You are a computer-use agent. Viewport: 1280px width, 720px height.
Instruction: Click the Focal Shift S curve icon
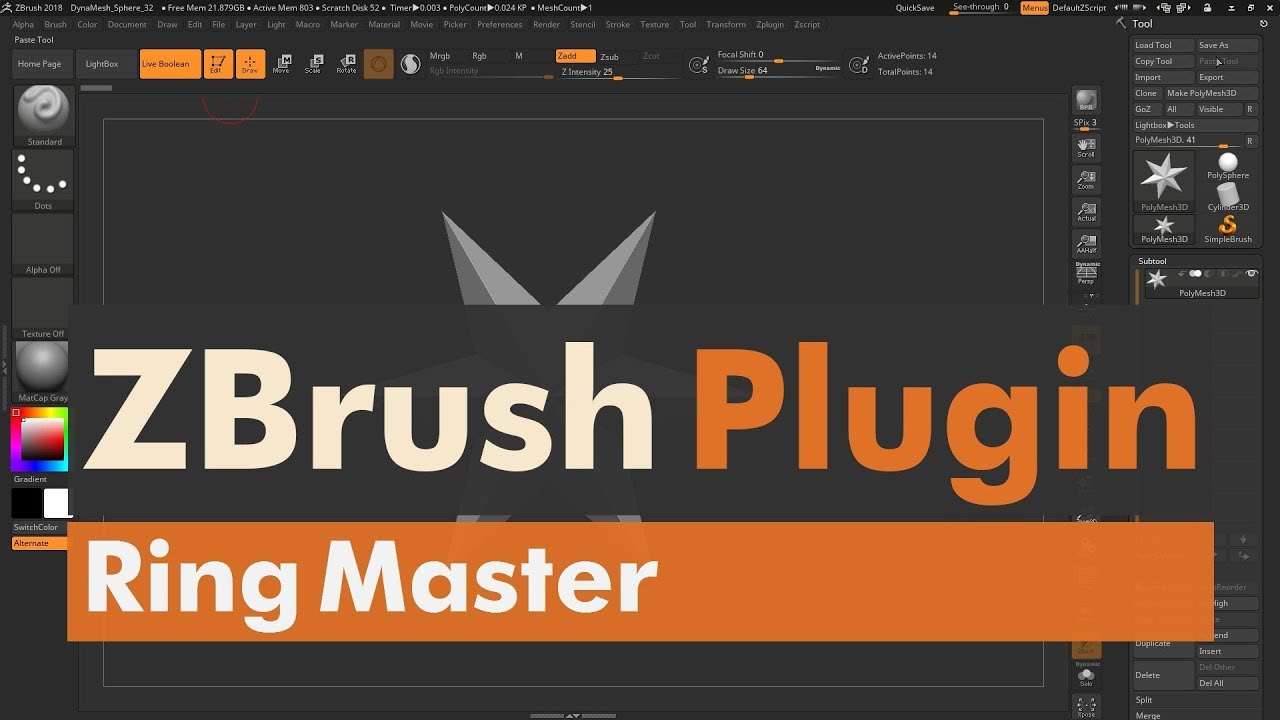(x=700, y=65)
